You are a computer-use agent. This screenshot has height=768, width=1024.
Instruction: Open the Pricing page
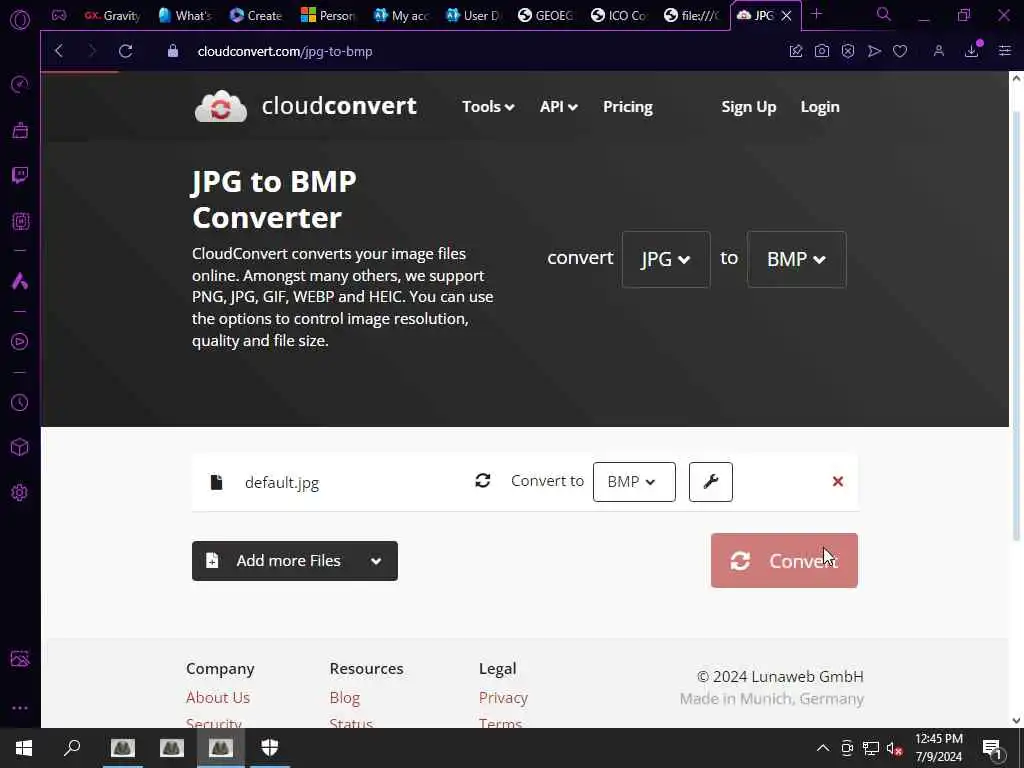tap(628, 106)
